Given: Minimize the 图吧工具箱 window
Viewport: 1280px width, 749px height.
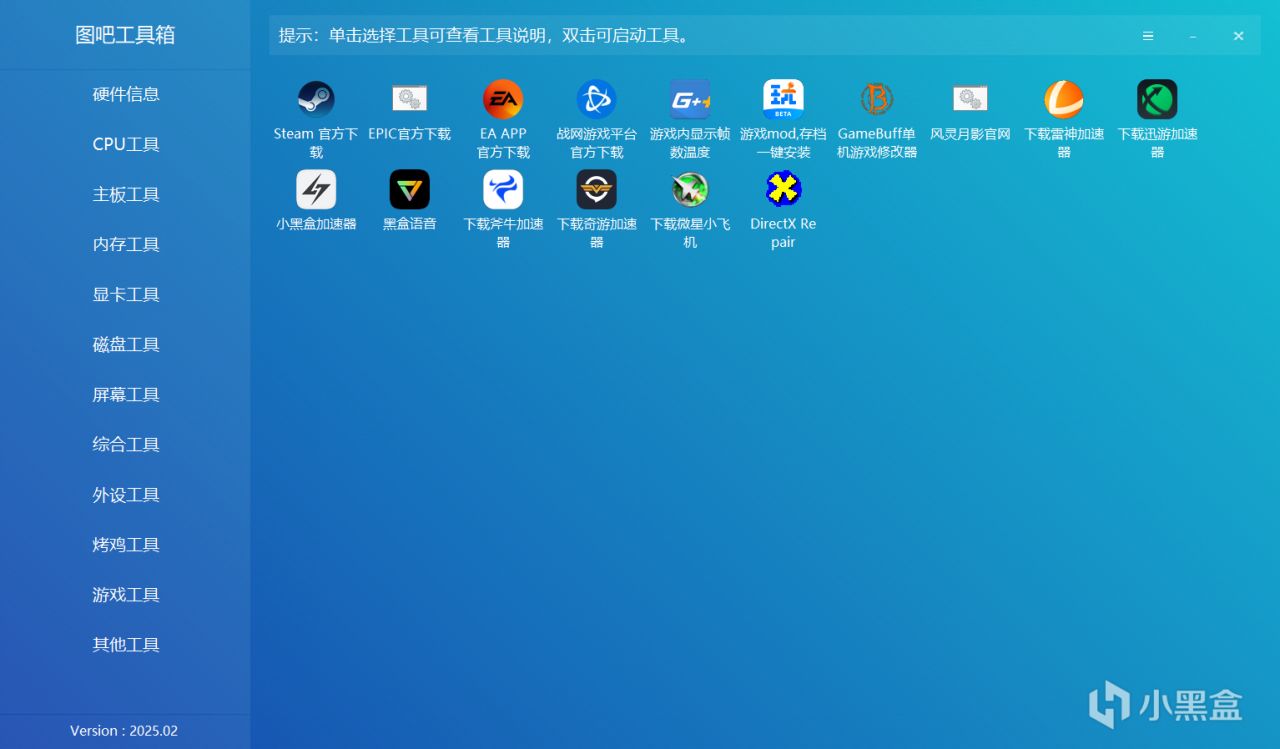Looking at the screenshot, I should point(1193,36).
